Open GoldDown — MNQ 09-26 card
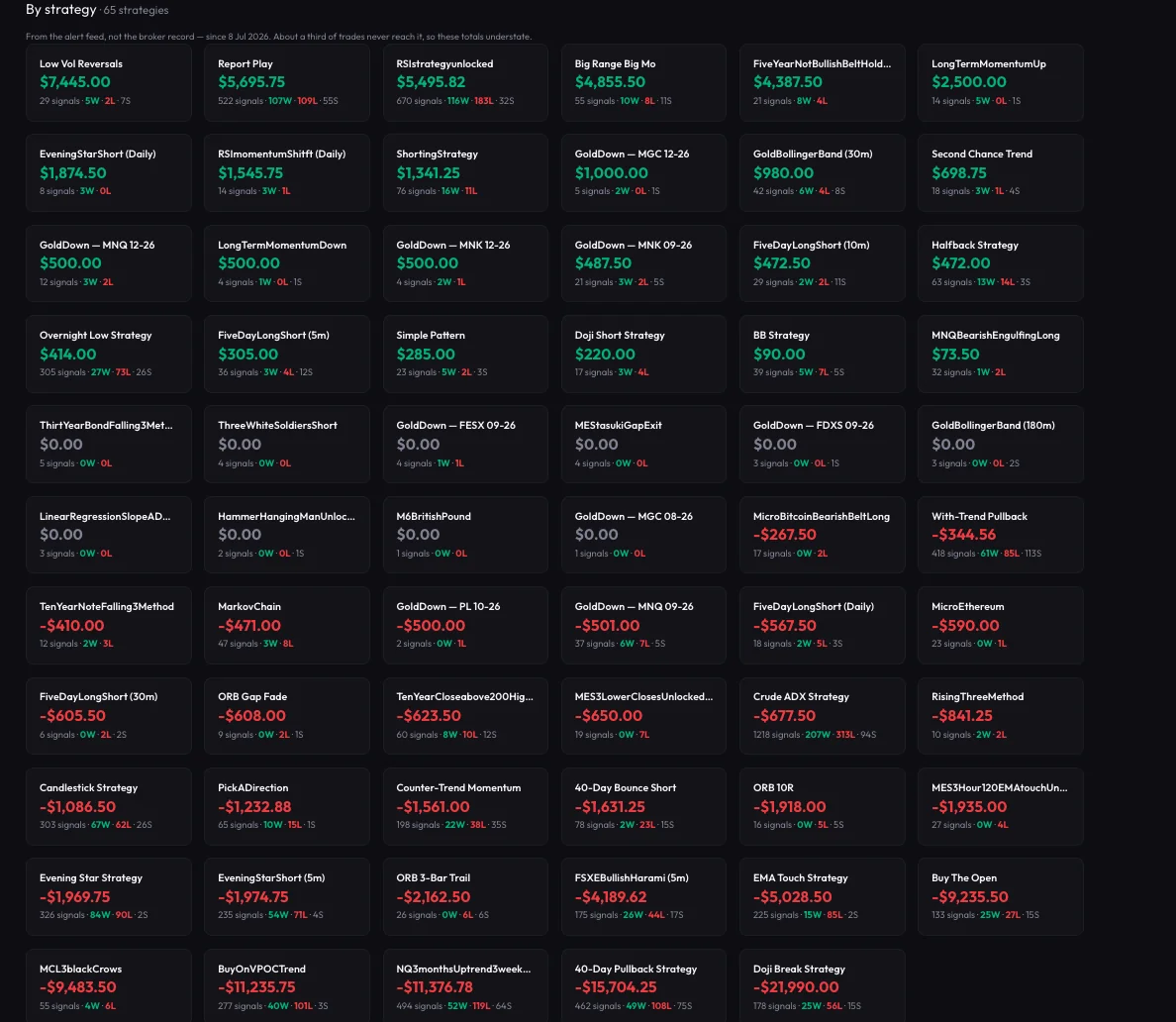 click(643, 625)
